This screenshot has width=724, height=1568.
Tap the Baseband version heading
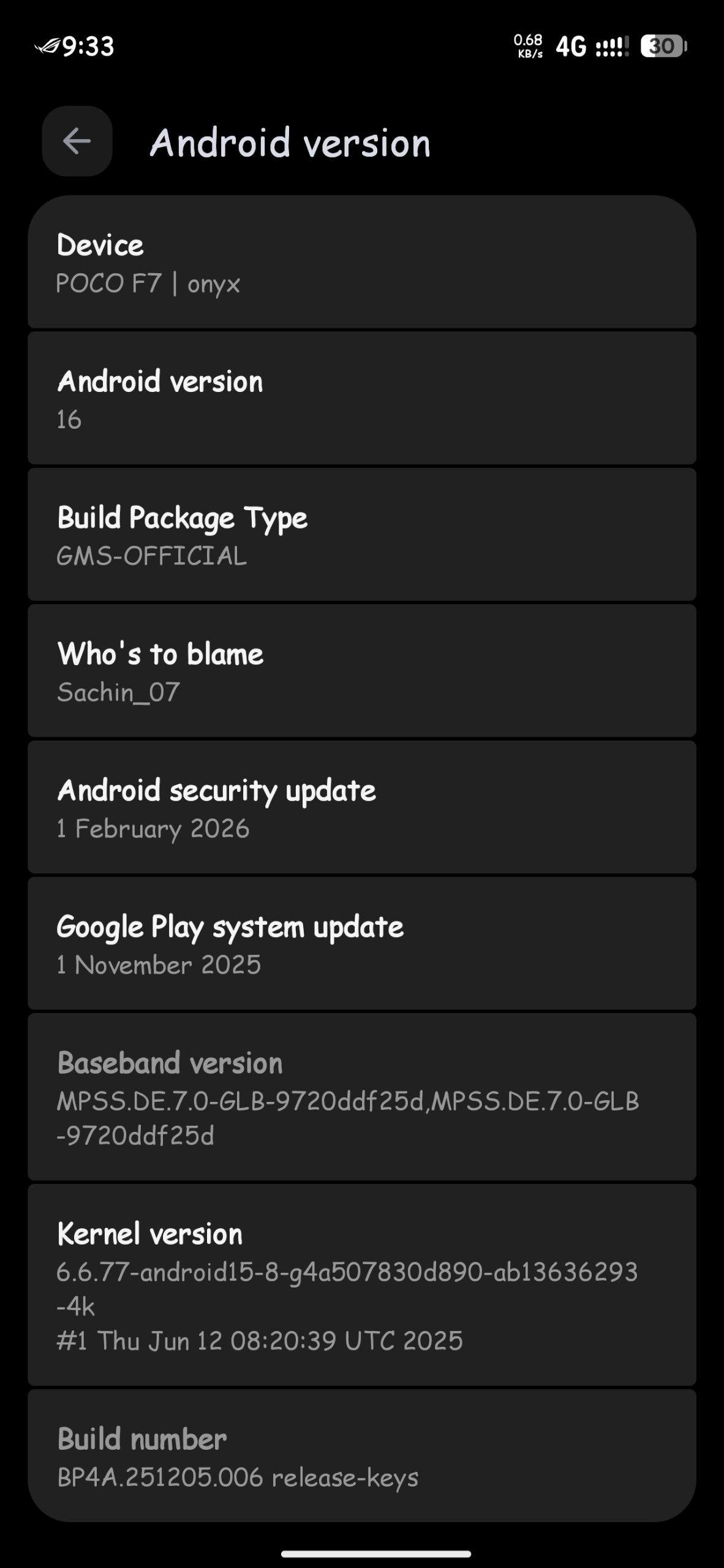(170, 1063)
